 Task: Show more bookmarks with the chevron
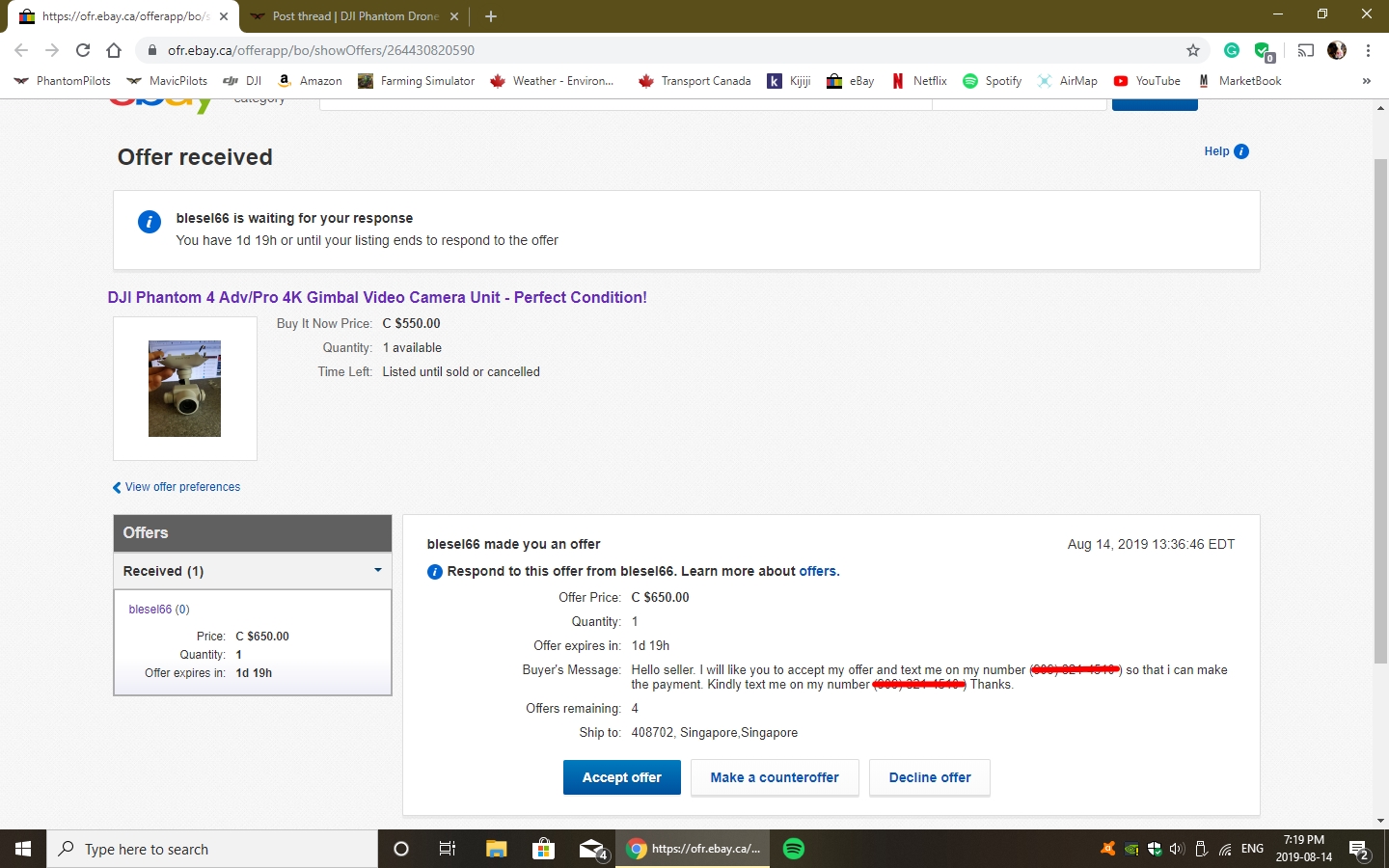click(x=1366, y=81)
